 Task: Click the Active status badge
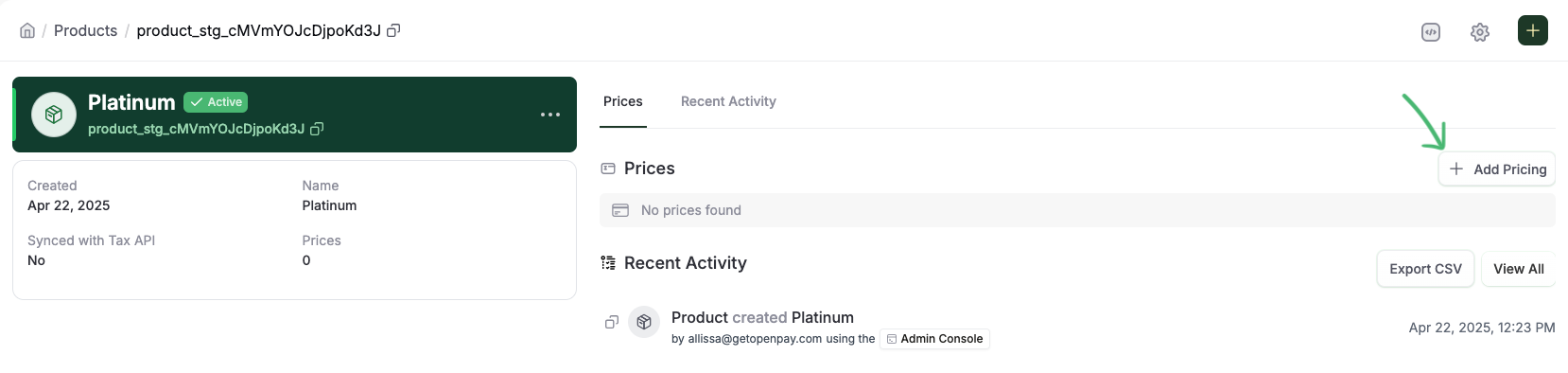(x=216, y=102)
